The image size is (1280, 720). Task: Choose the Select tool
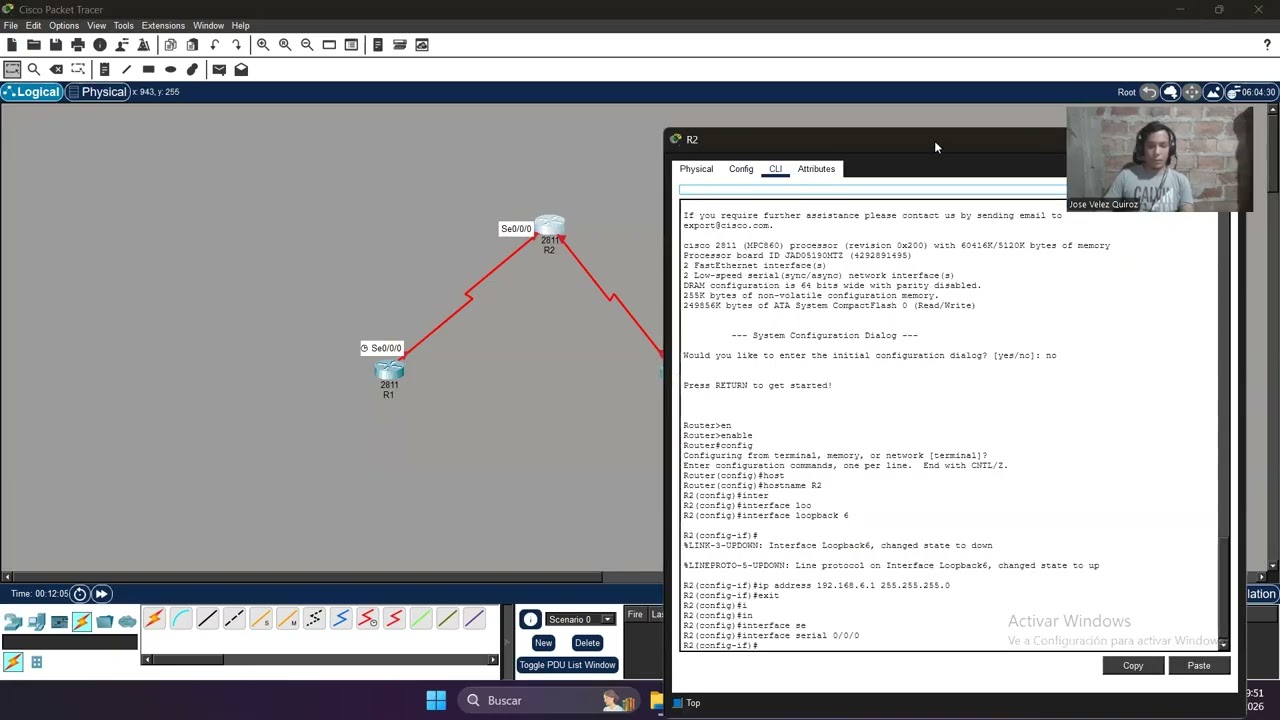coord(12,69)
